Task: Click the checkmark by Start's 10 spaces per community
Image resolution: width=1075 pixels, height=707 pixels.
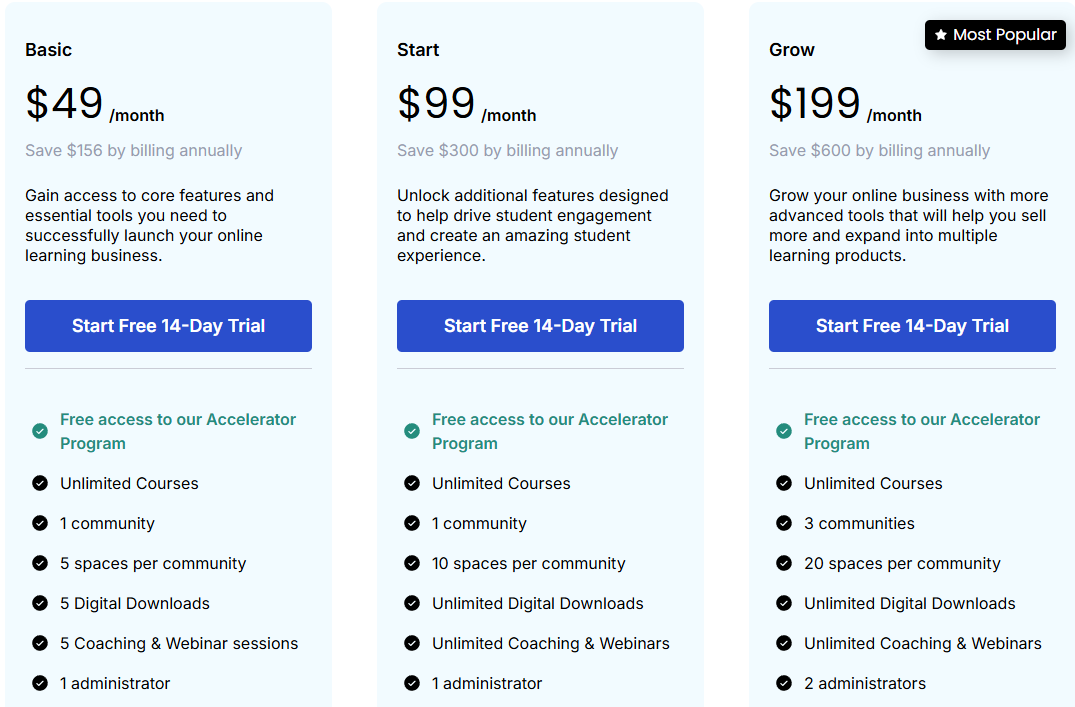Action: (412, 563)
